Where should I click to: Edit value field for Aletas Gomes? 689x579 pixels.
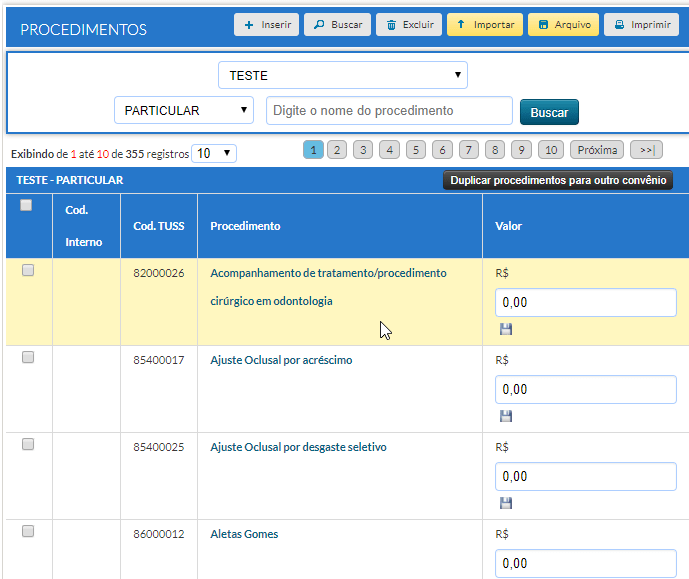[x=586, y=563]
